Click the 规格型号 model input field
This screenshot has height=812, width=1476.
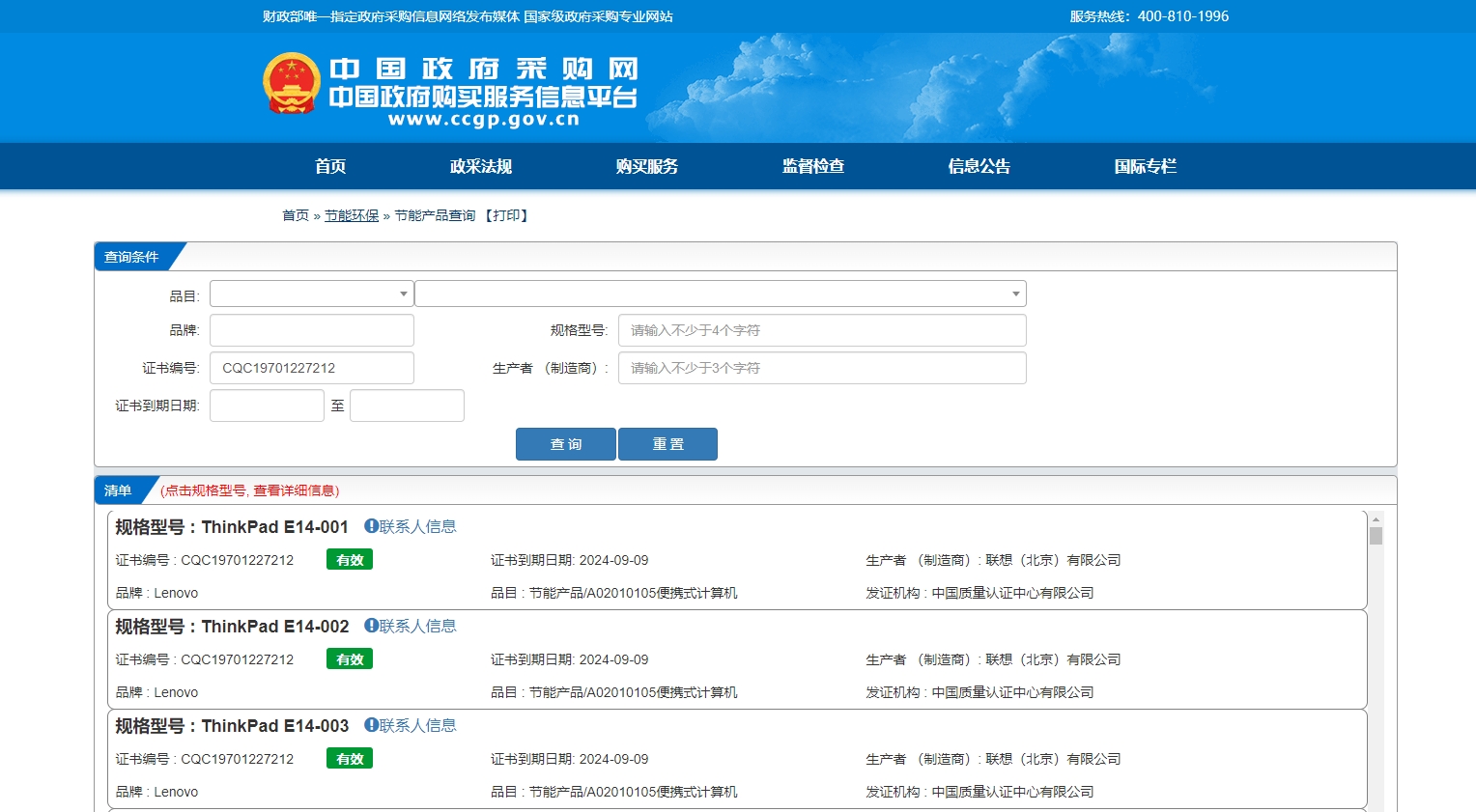822,330
